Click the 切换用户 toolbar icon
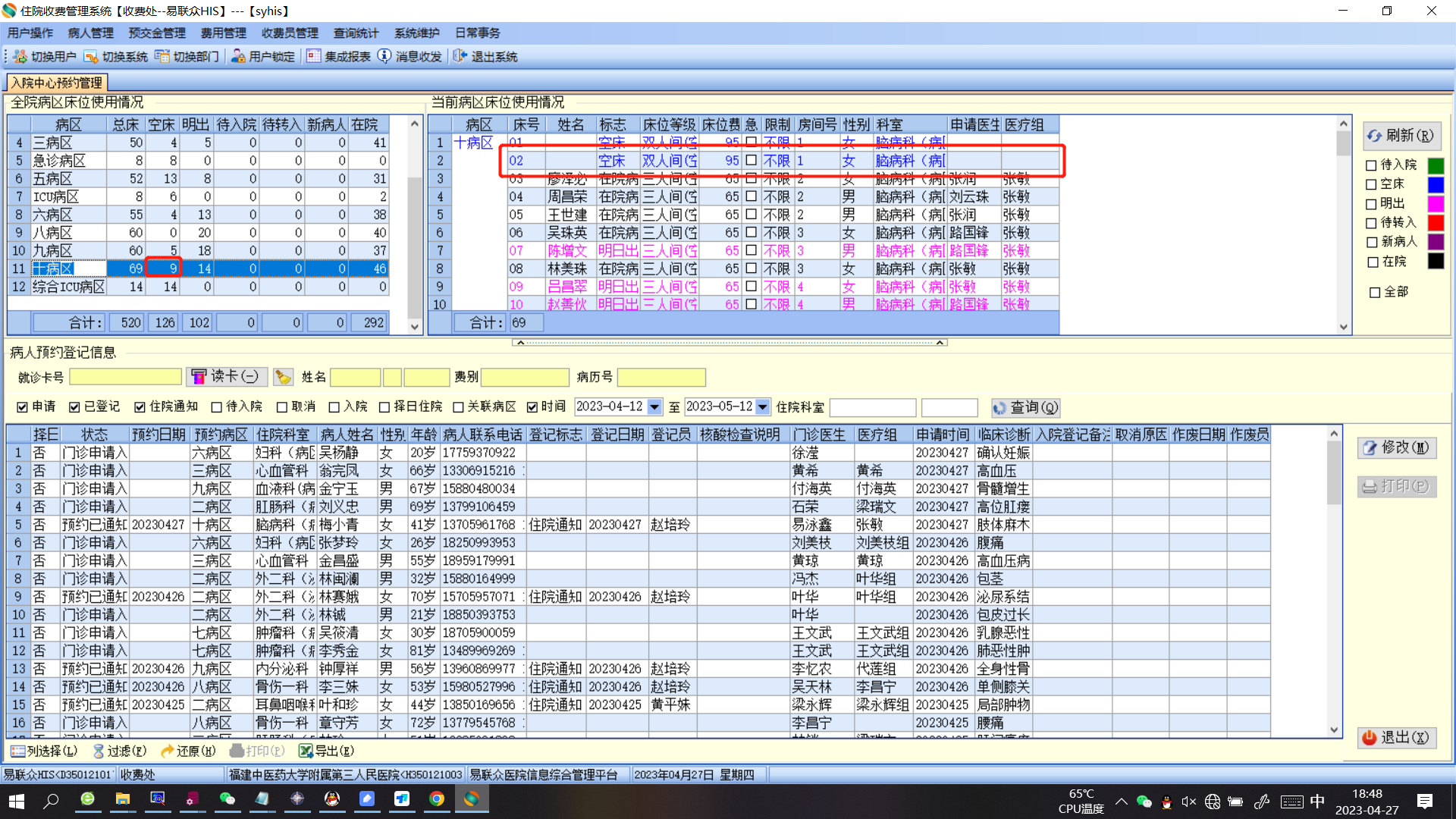 (20, 57)
